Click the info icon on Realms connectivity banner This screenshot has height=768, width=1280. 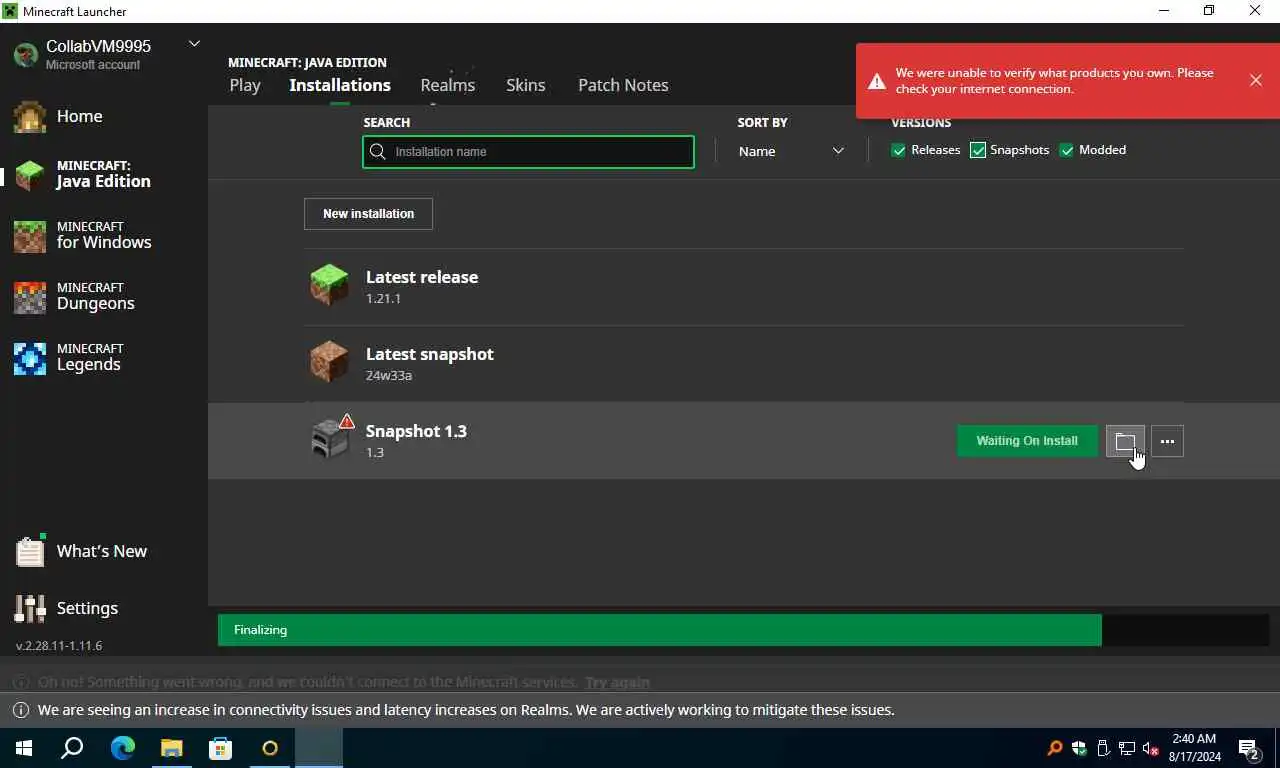20,710
